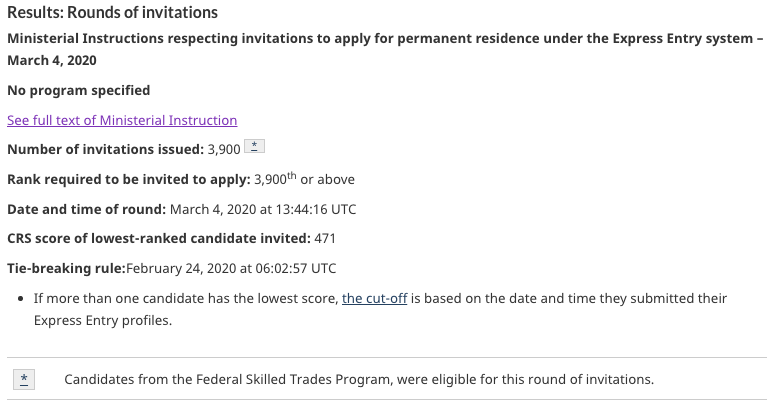
Task: Click the Federal Skilled Trades Program footnote text
Action: tap(358, 379)
